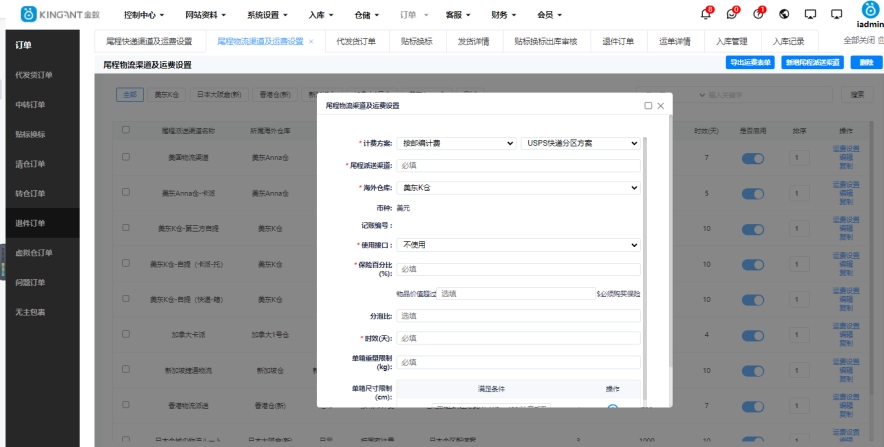884x447 pixels.
Task: Click the notification bell icon
Action: pyautogui.click(x=706, y=14)
